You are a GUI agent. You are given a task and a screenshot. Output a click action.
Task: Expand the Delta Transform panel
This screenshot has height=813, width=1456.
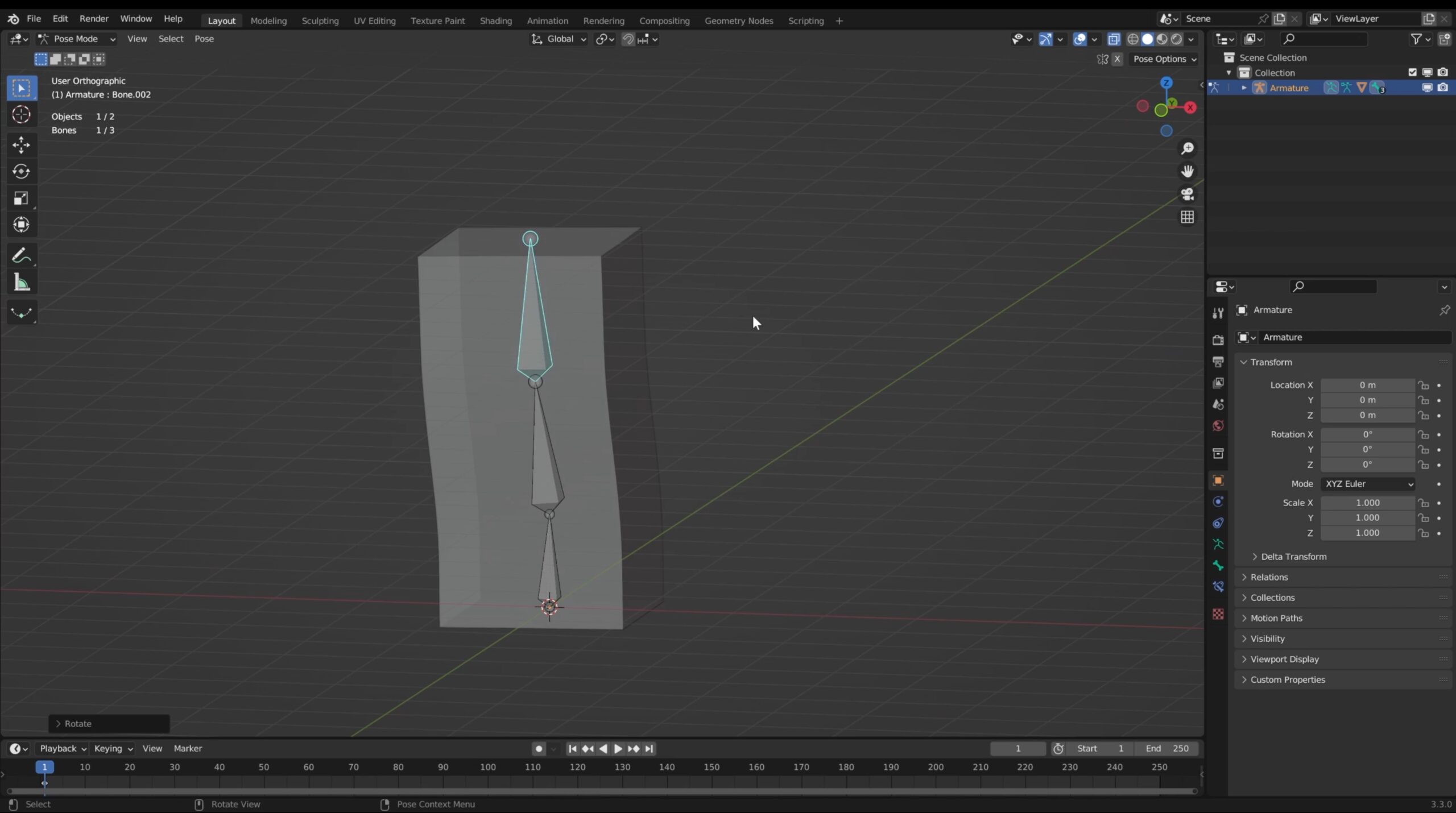(x=1293, y=557)
